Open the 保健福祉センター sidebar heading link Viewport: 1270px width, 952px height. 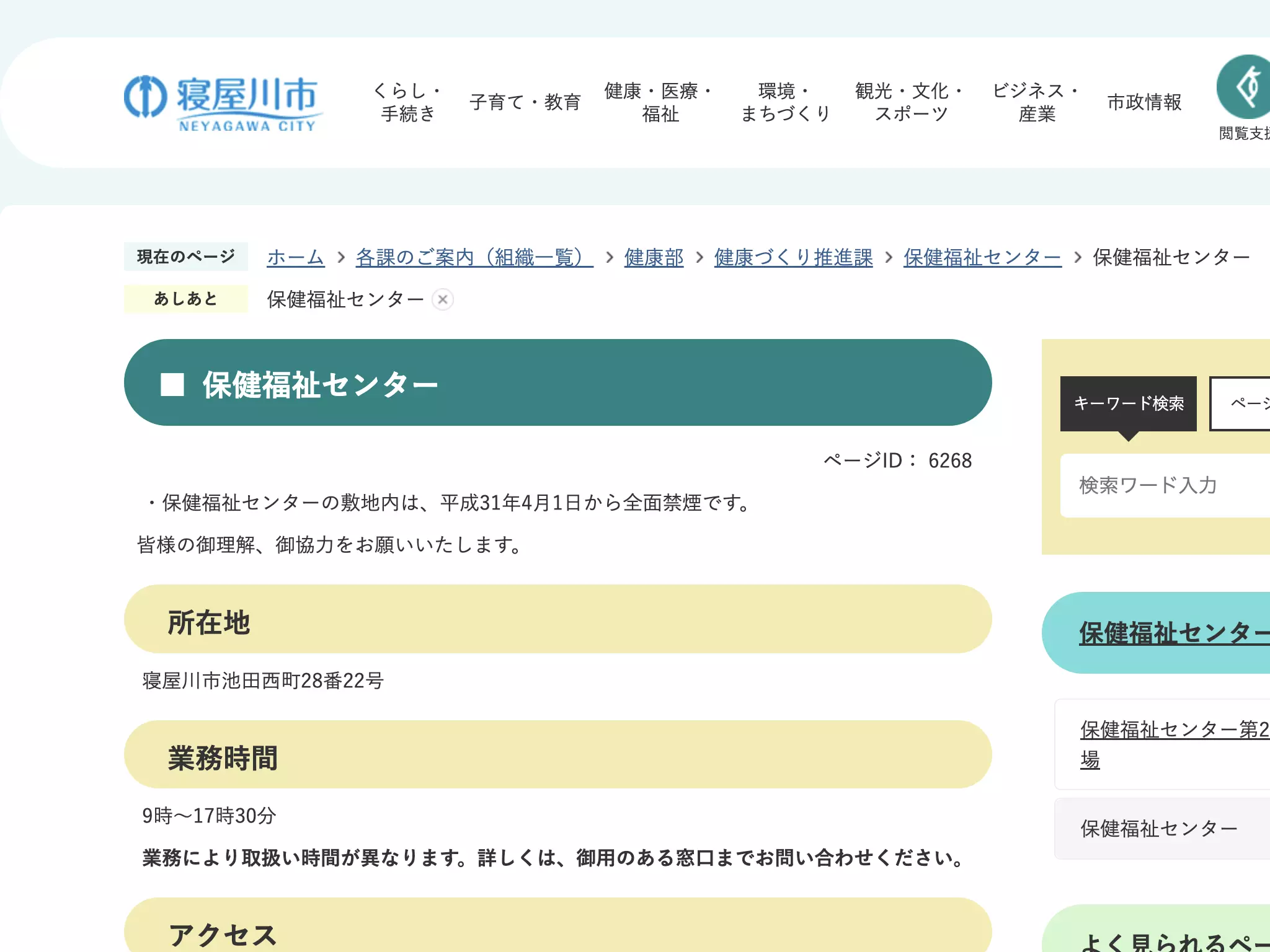click(x=1174, y=633)
